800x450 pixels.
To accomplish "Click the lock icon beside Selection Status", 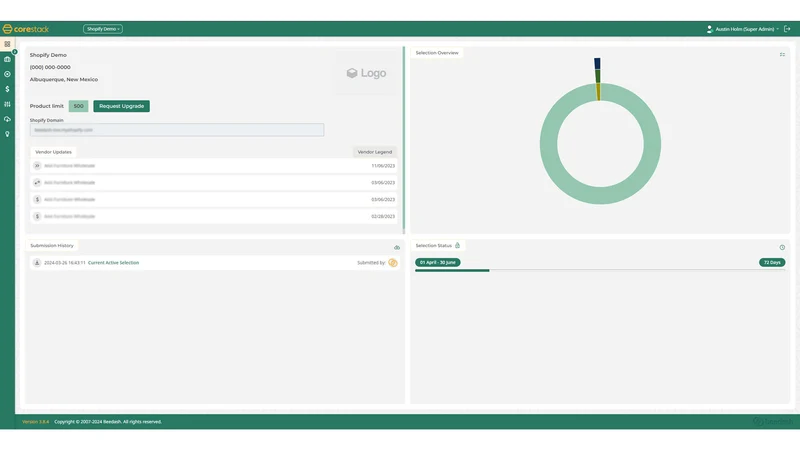I will 458,245.
